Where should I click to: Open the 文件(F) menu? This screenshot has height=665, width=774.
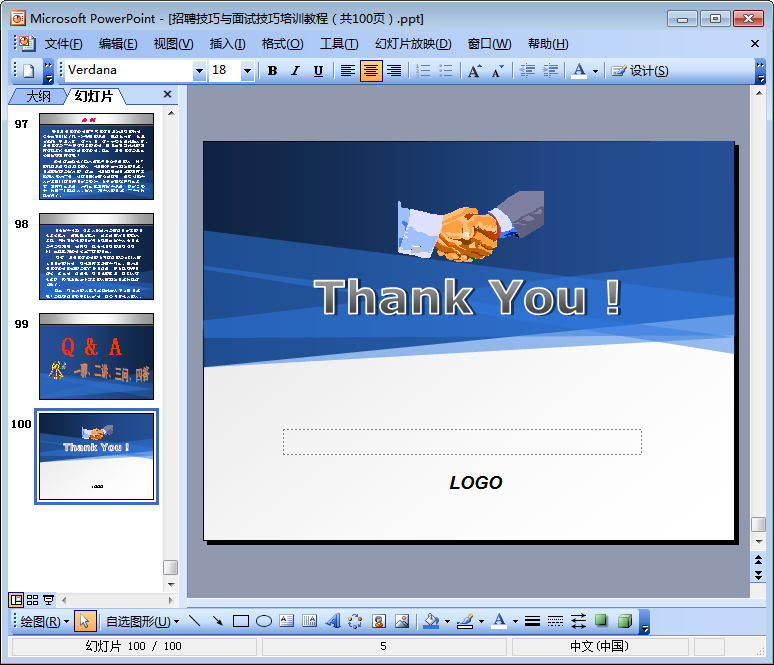[63, 44]
